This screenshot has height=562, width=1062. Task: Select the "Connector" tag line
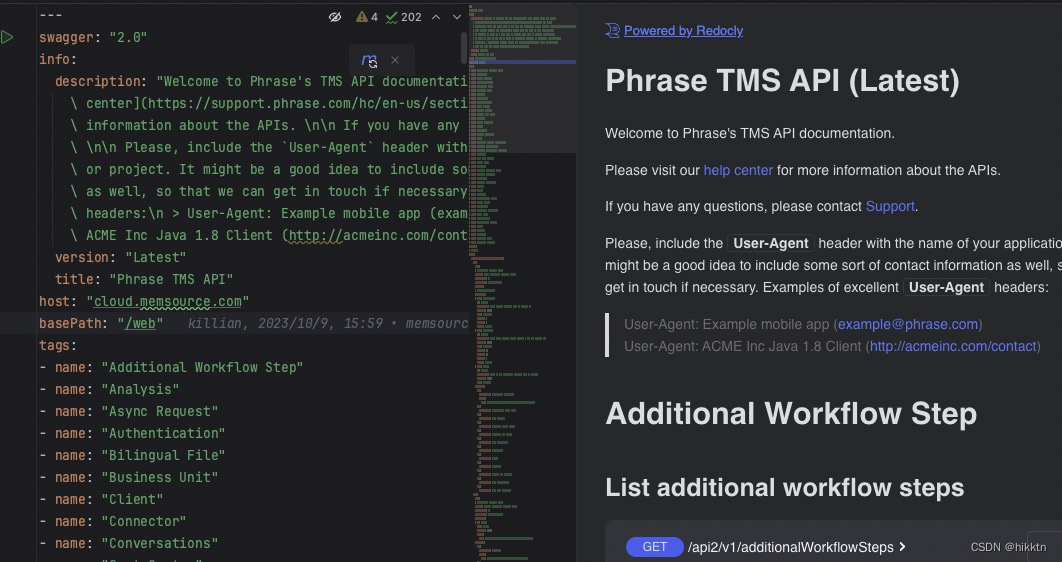coord(112,521)
